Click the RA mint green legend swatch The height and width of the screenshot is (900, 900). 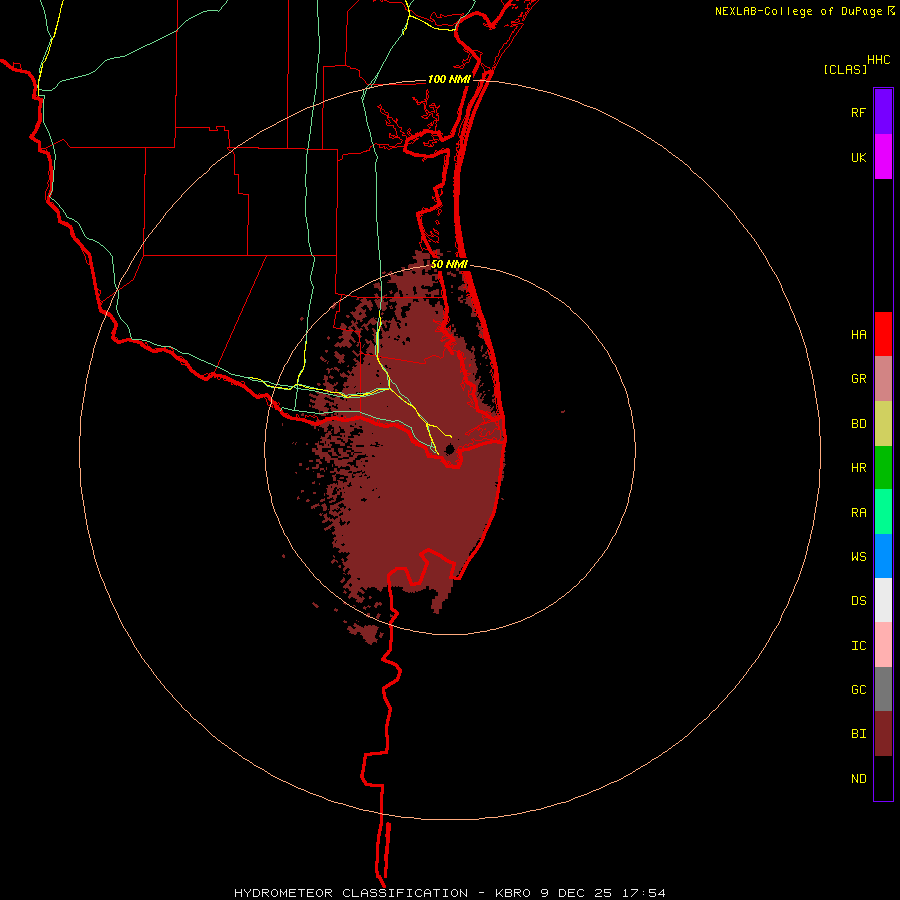(883, 512)
